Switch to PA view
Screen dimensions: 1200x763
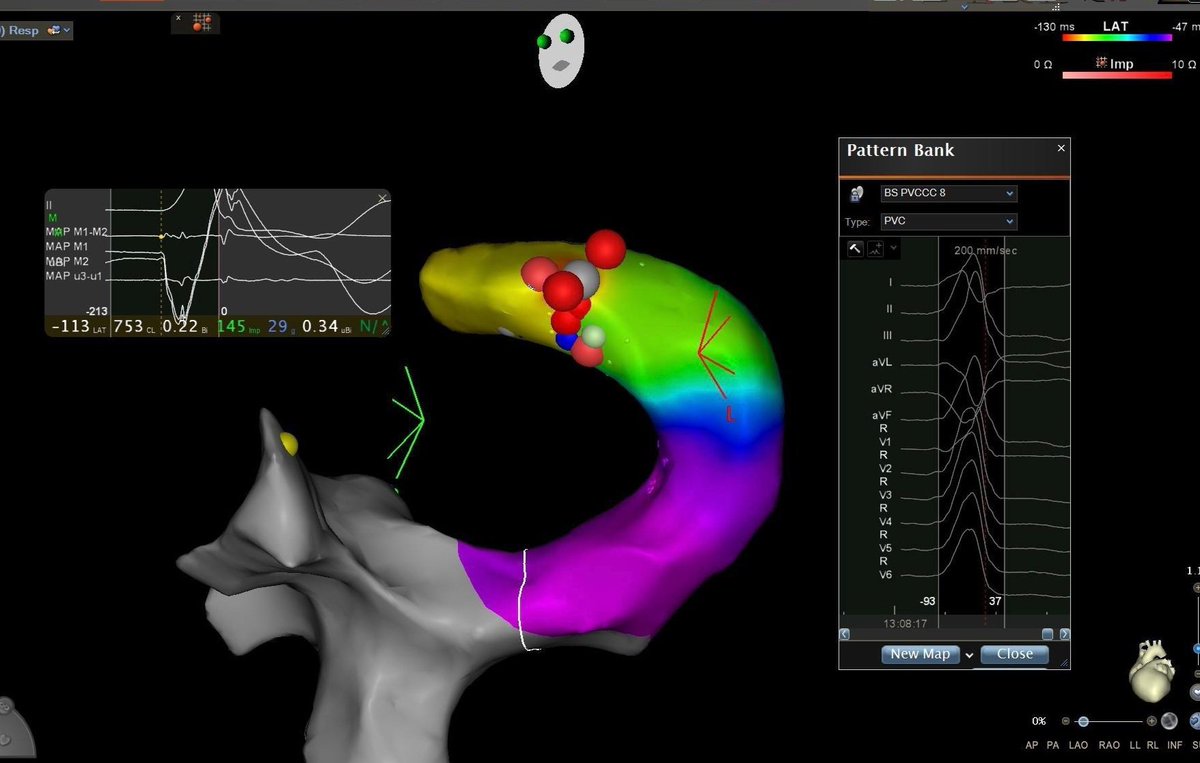(1053, 745)
